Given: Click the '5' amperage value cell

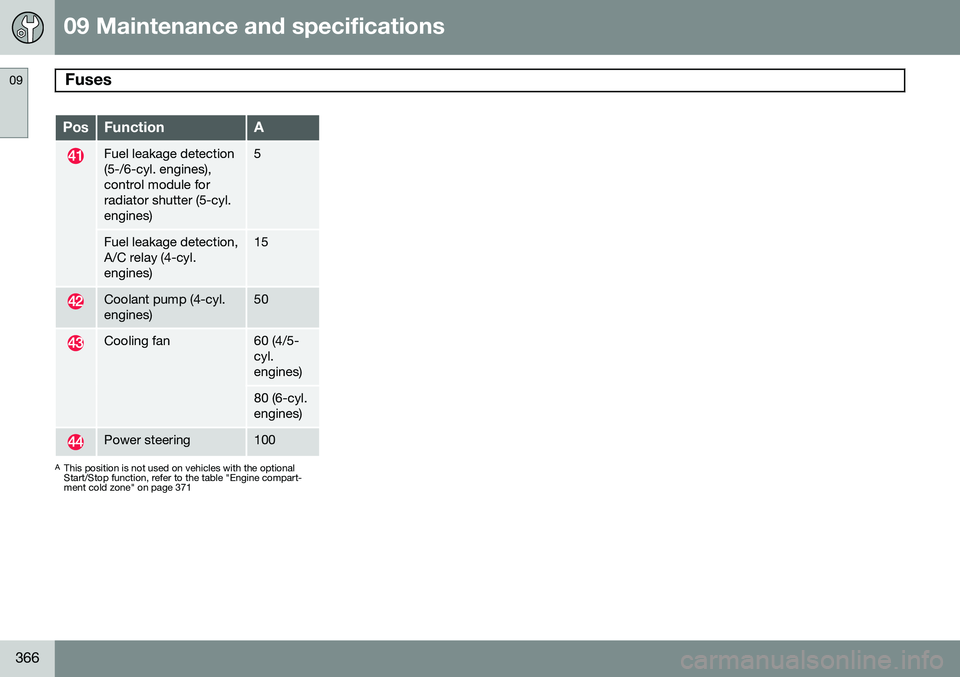Looking at the screenshot, I should [x=283, y=185].
